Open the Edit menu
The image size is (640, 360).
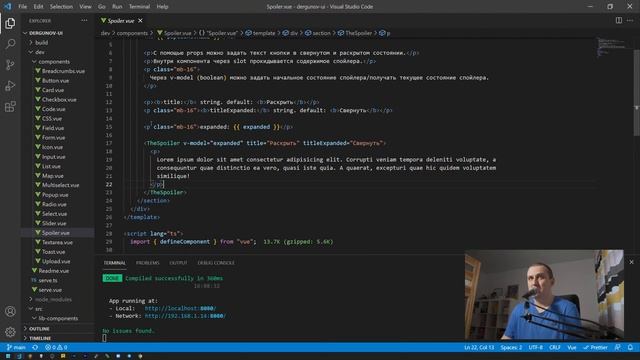[38, 7]
